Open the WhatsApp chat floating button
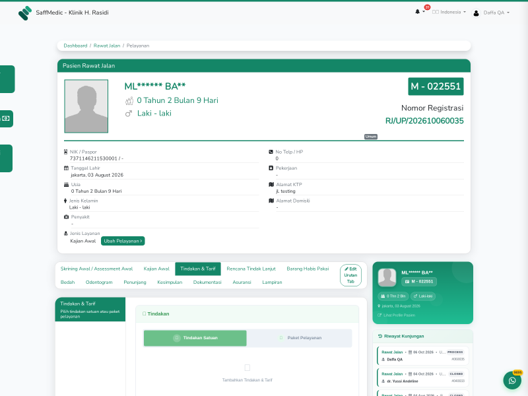Screen dimensions: 528x396 [x=512, y=381]
